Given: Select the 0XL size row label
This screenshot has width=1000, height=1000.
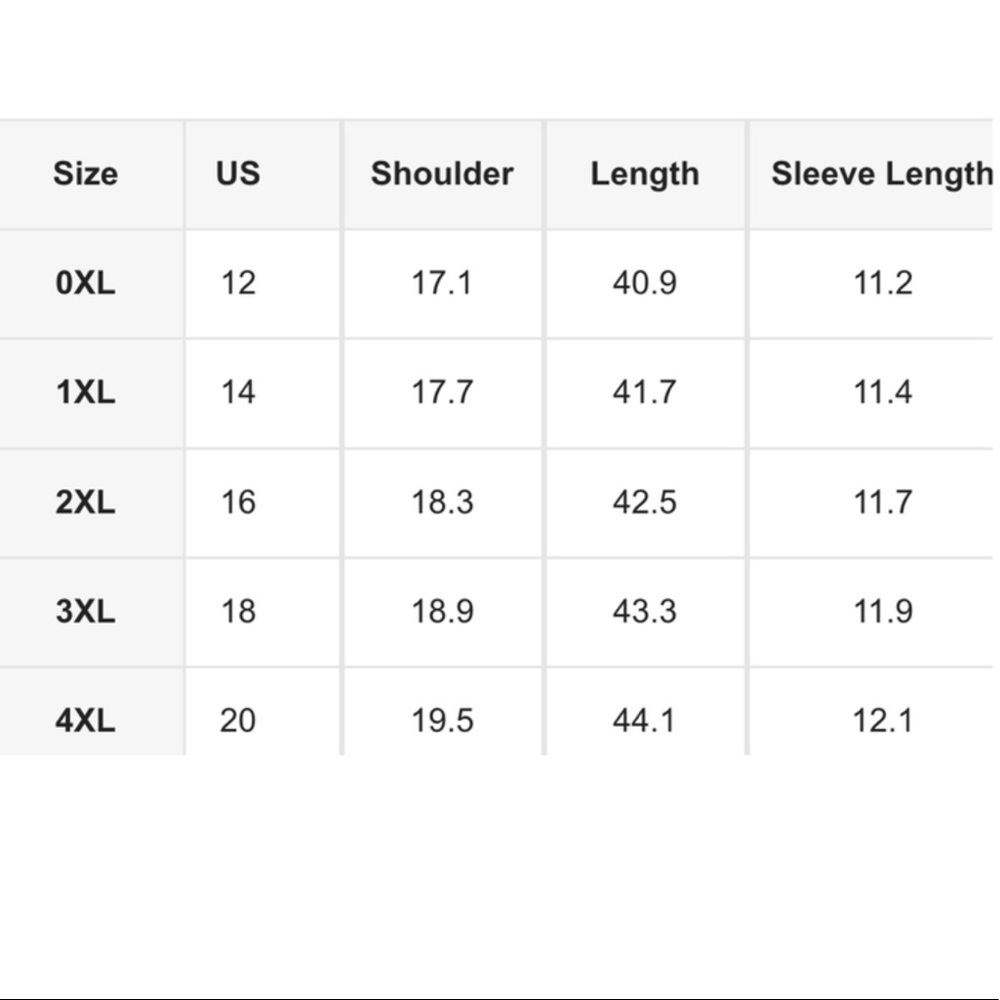Looking at the screenshot, I should tap(85, 283).
